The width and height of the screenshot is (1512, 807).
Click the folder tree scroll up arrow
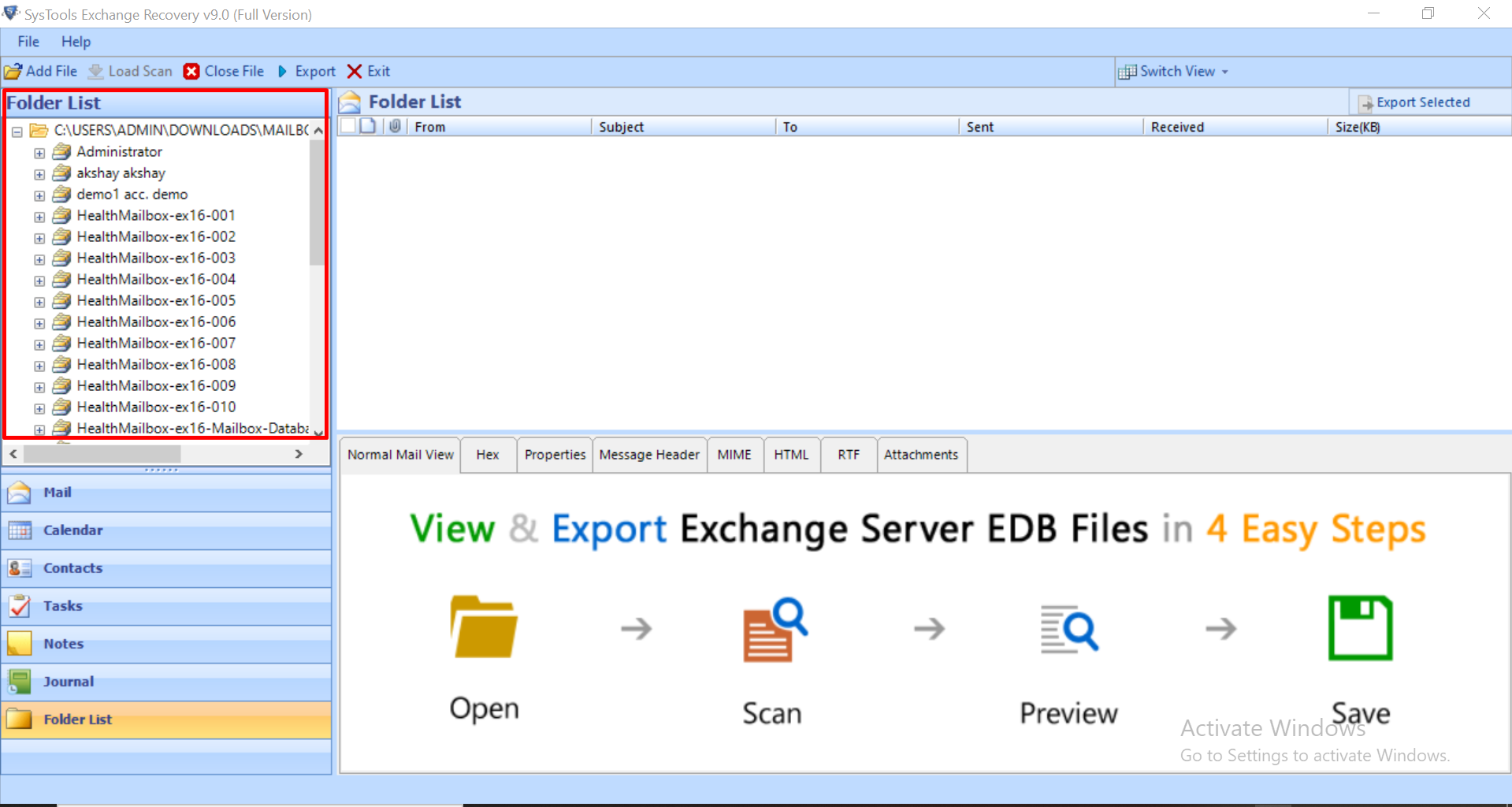318,131
